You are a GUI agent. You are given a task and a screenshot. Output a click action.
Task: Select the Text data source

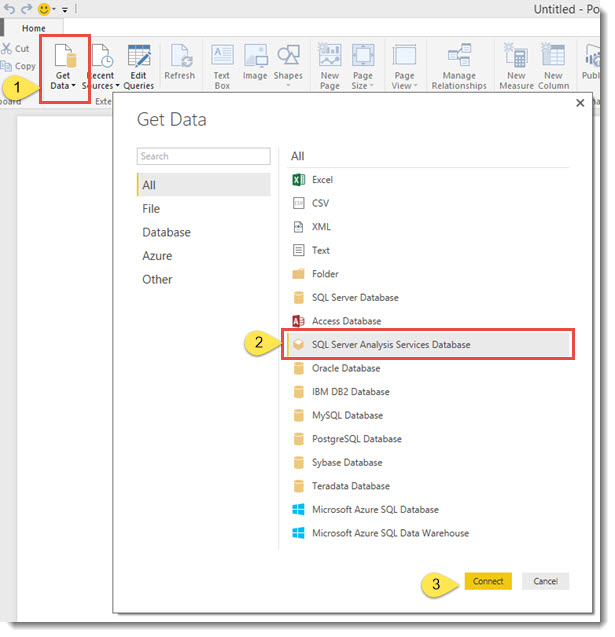coord(429,250)
